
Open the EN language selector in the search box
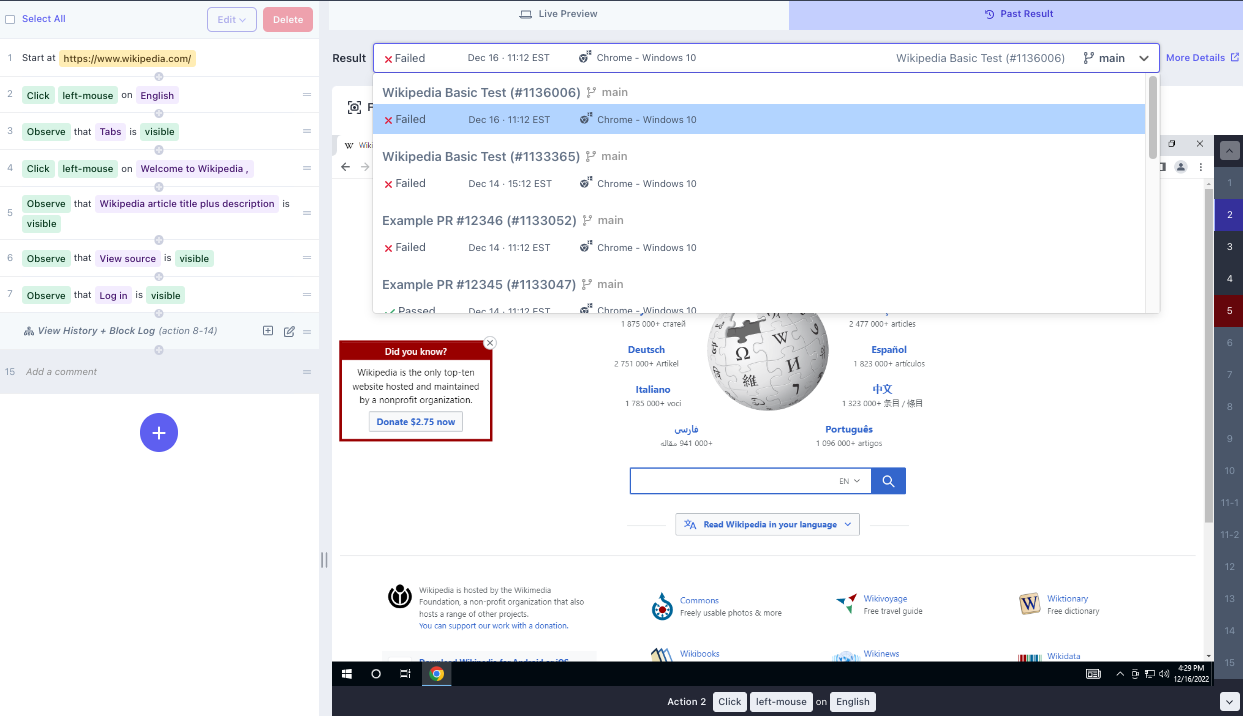(x=850, y=481)
